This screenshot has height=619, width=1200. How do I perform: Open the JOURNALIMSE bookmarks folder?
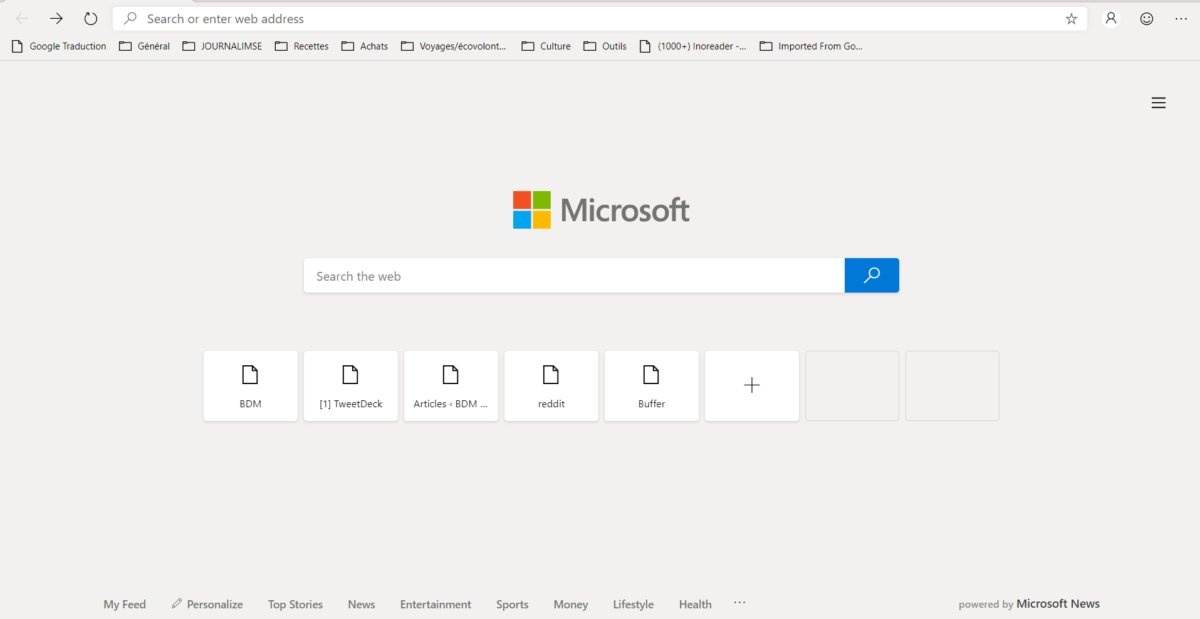click(222, 46)
